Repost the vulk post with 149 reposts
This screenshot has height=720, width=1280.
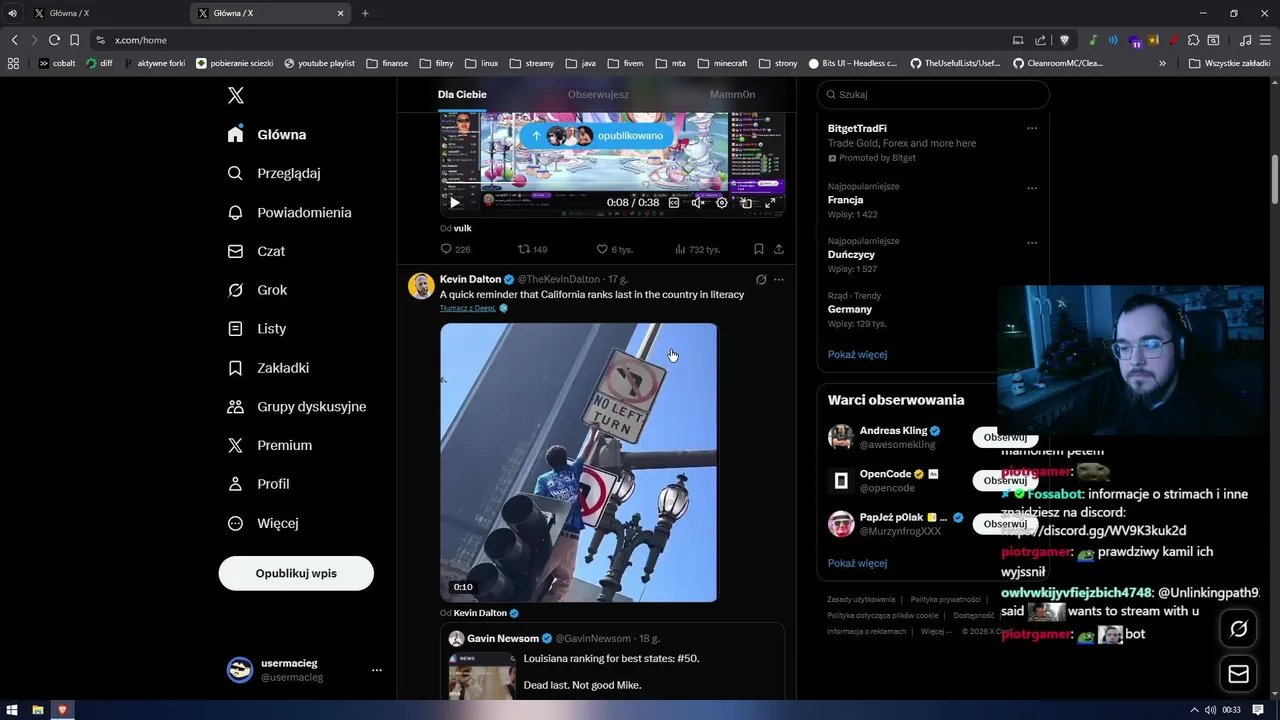tap(532, 249)
